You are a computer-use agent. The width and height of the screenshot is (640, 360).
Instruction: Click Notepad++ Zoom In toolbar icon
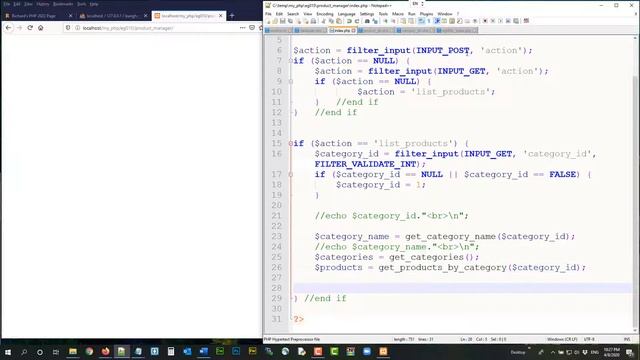[x=386, y=21]
